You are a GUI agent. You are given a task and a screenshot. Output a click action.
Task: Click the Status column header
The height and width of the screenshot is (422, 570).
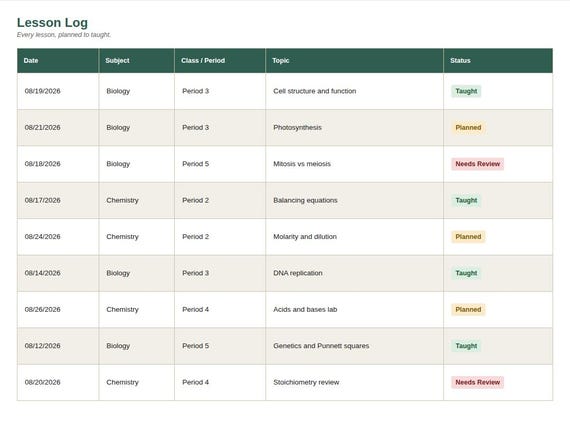click(498, 61)
